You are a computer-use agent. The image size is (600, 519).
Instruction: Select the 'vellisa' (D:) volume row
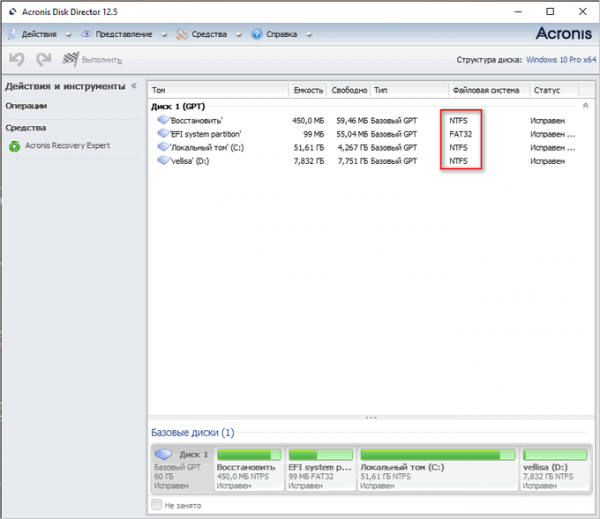(371, 161)
